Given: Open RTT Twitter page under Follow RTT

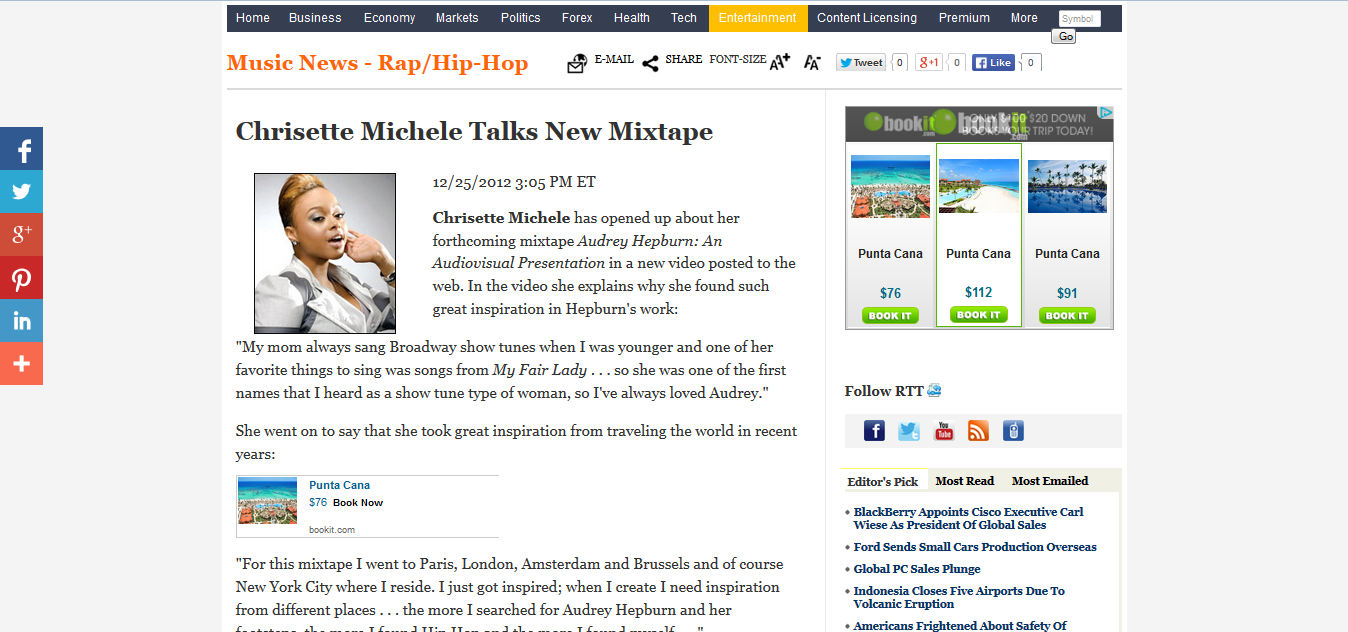Looking at the screenshot, I should [x=909, y=431].
